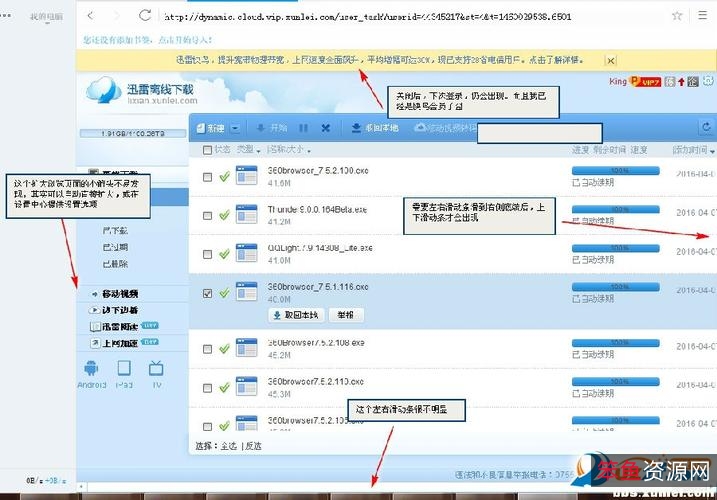Reload the page with the refresh icon
Screen dimensions: 717x500
point(145,16)
